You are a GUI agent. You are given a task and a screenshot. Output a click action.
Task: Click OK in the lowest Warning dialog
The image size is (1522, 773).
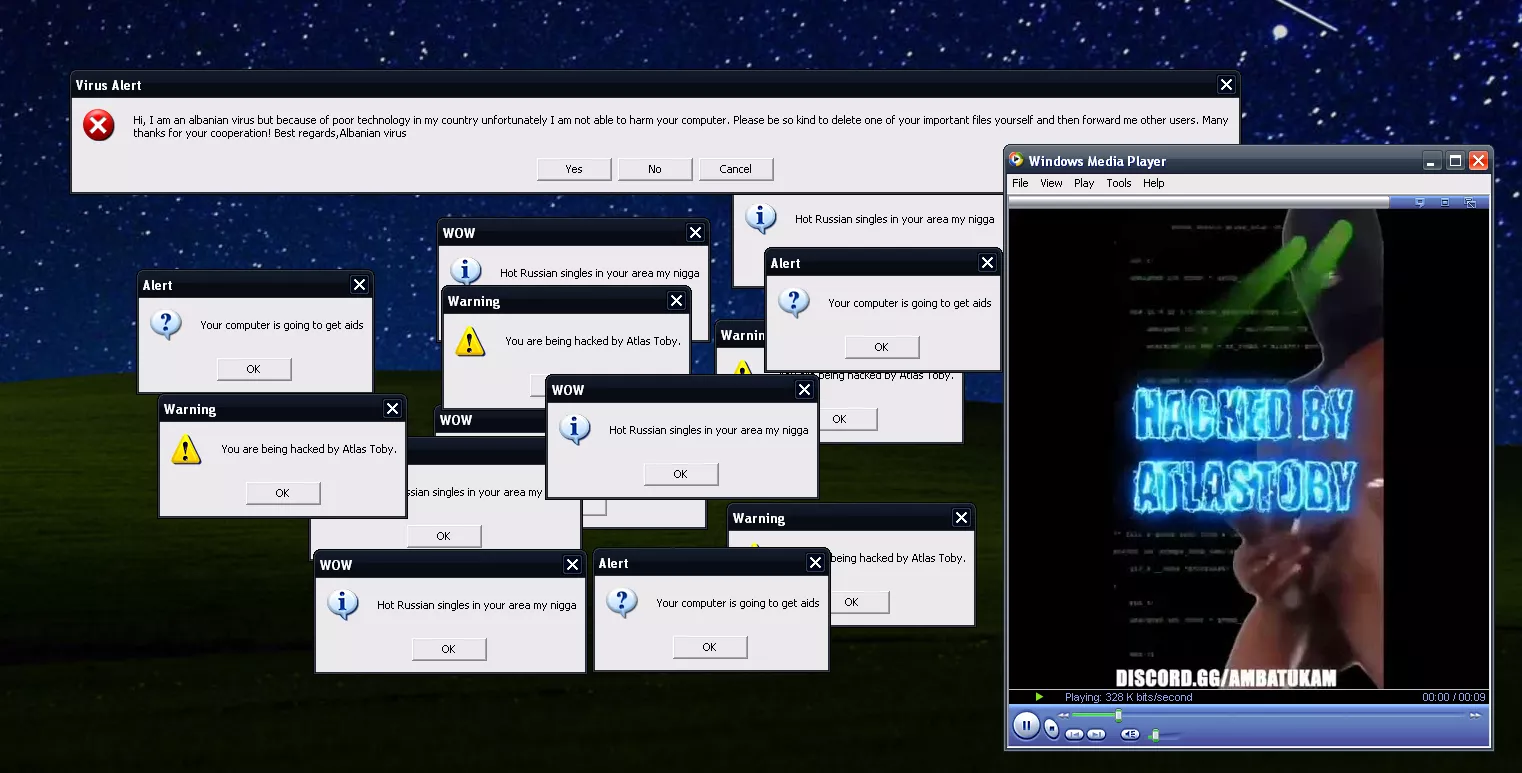[x=860, y=602]
